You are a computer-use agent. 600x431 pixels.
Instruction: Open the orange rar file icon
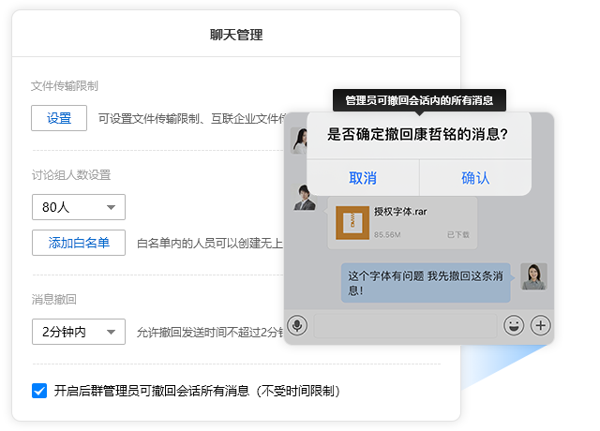click(353, 223)
